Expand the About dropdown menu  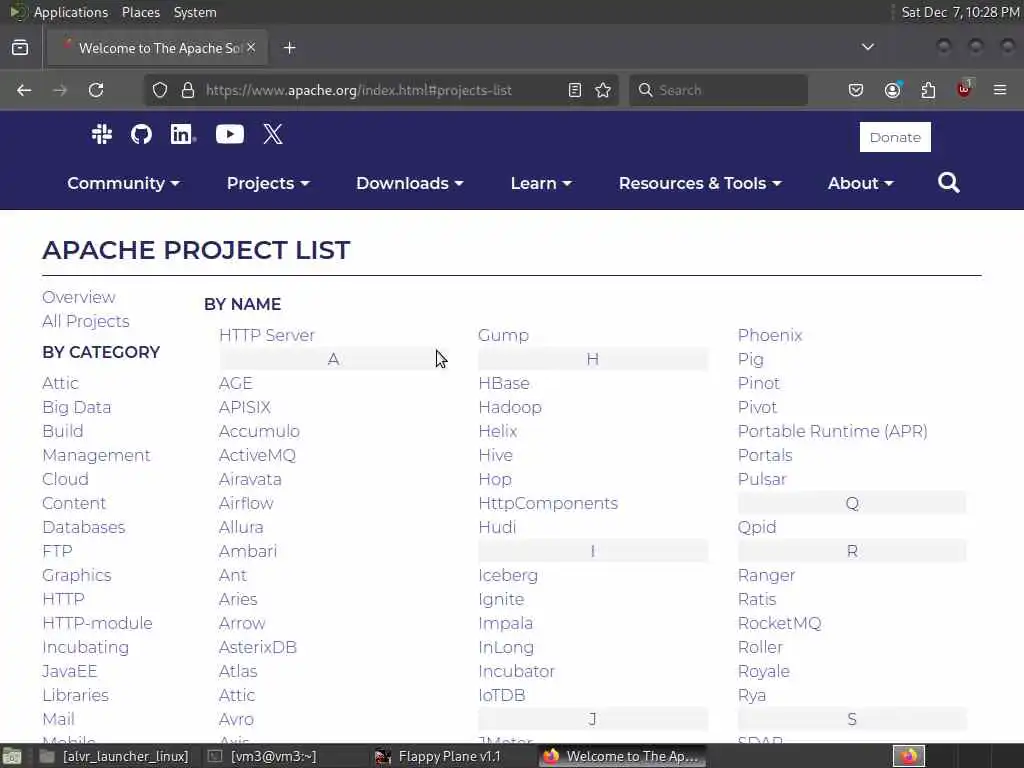pos(860,184)
